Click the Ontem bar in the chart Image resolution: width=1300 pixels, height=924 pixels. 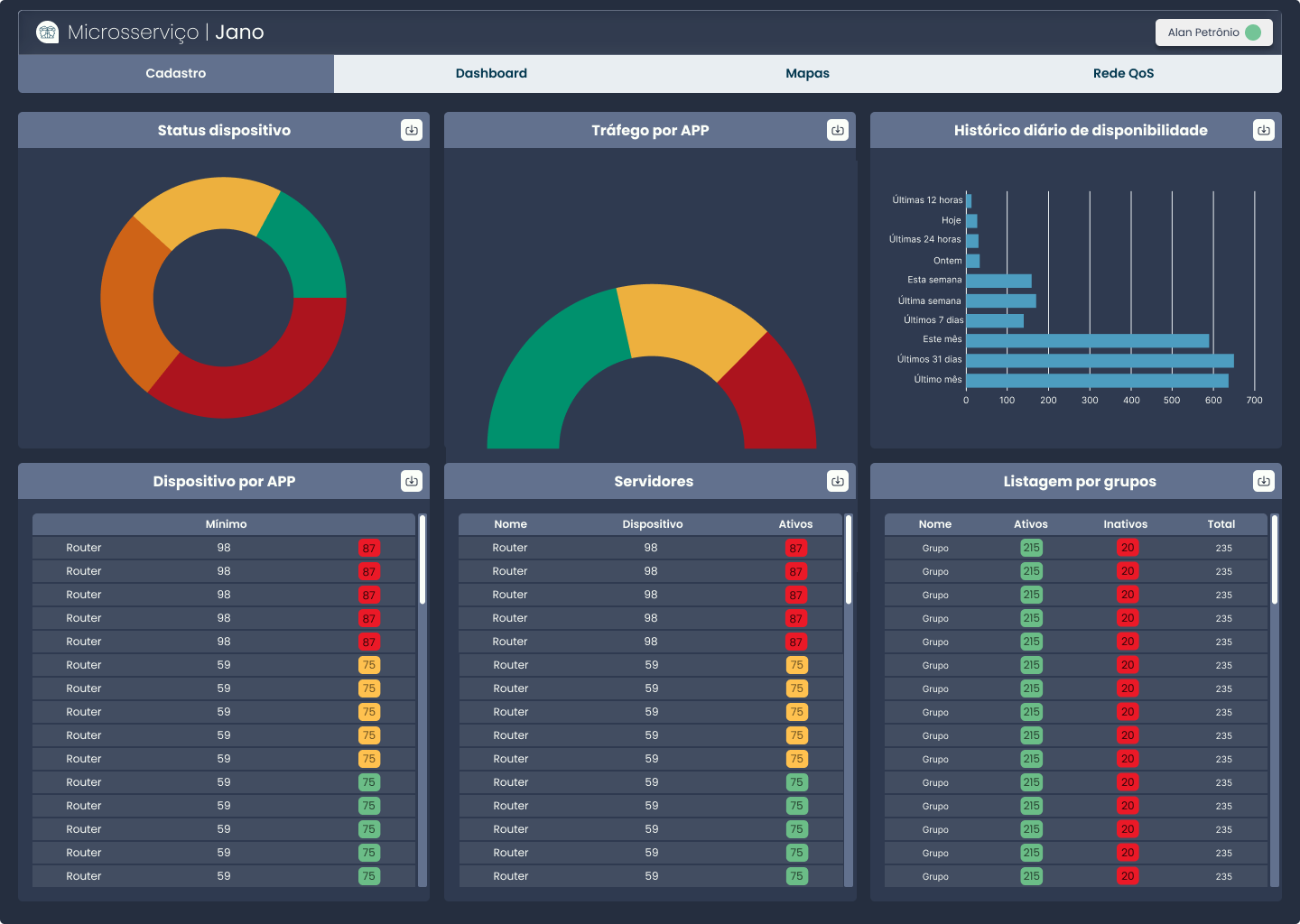[973, 261]
